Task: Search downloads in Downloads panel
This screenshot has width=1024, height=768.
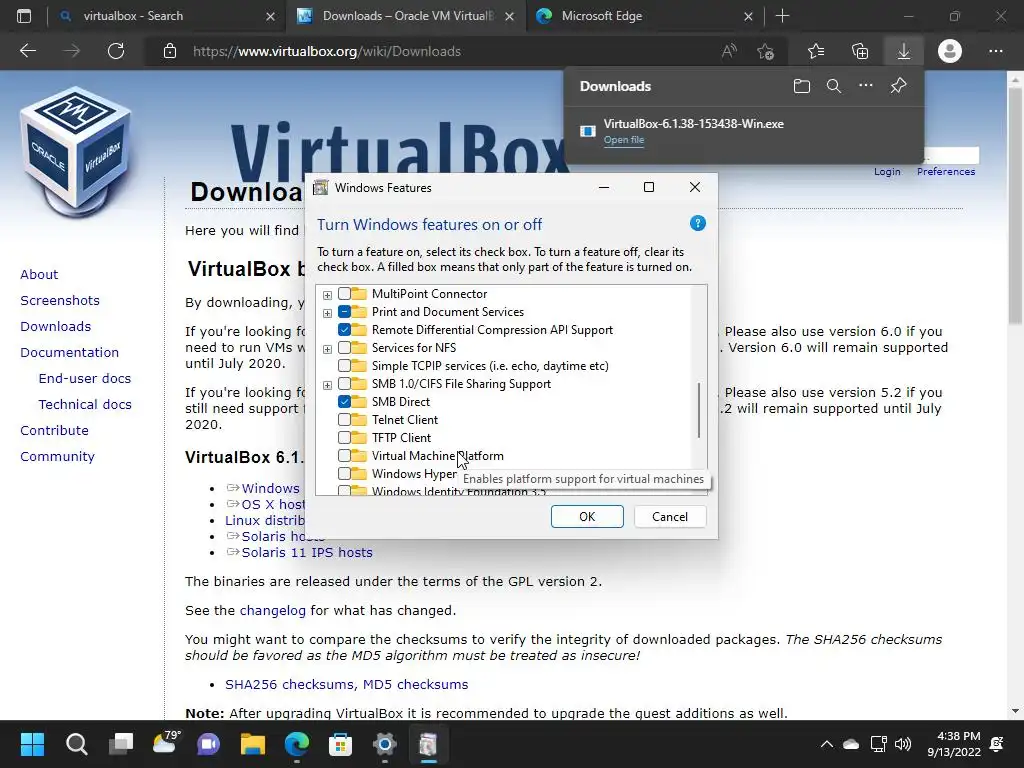Action: [833, 86]
